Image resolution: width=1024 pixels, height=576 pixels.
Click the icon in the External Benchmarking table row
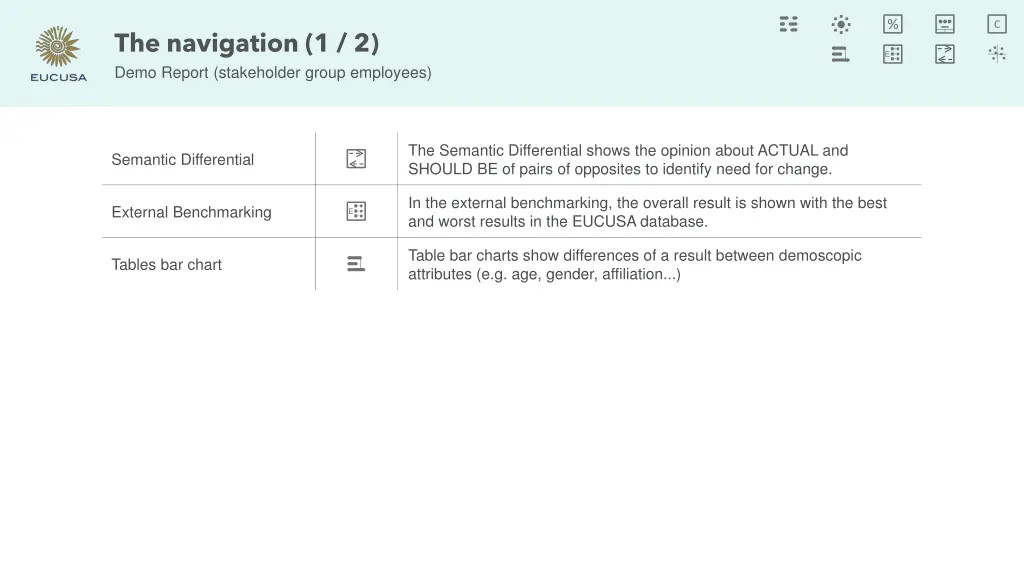356,211
